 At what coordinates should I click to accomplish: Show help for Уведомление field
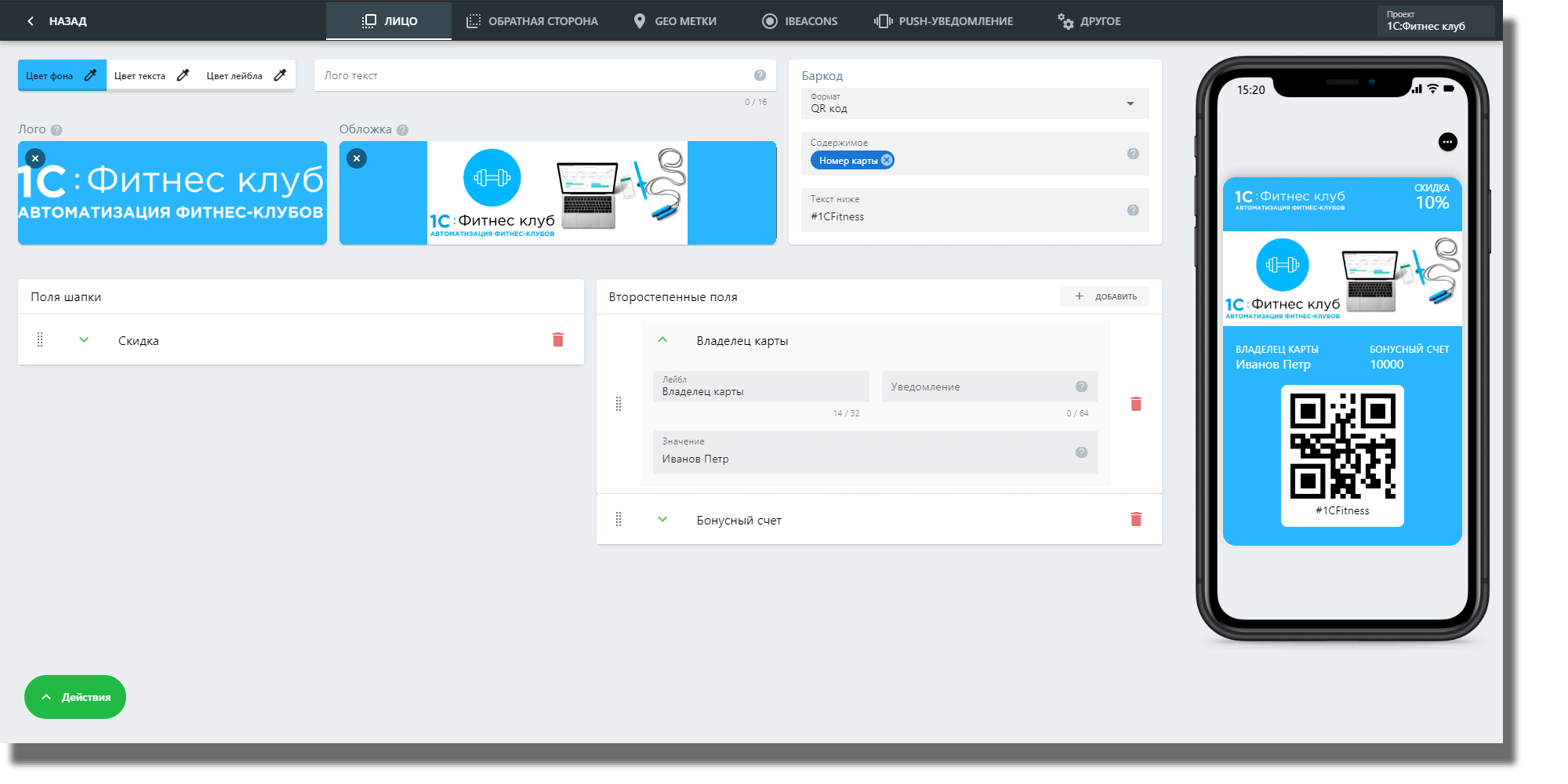tap(1081, 387)
